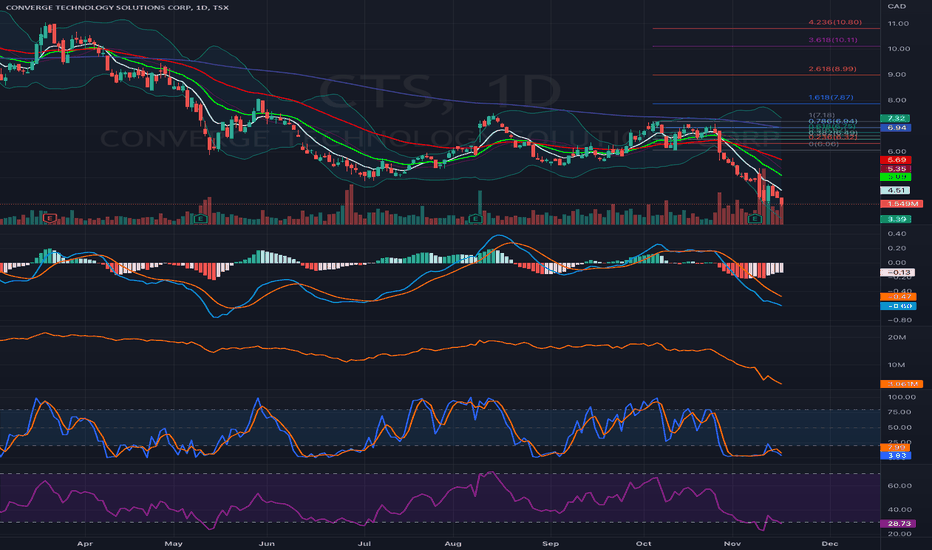Select the earnings E marker in August
932x550 pixels.
(475, 218)
